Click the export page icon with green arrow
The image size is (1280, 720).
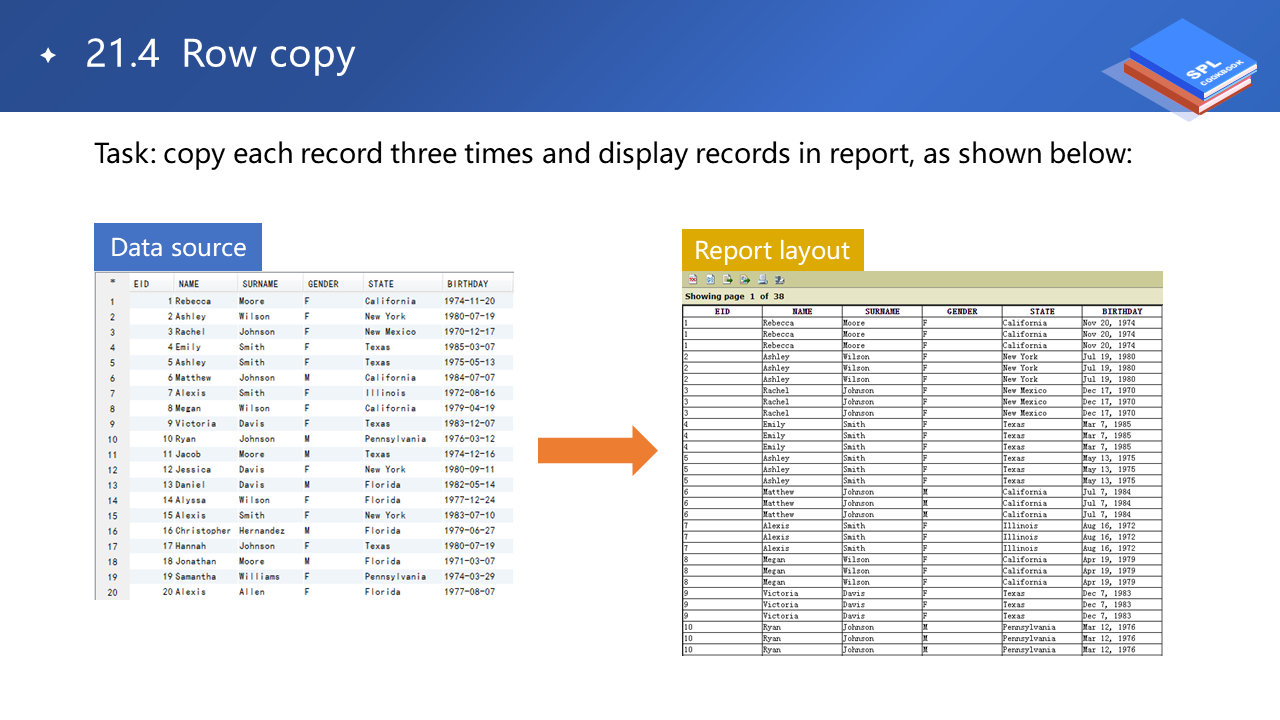(728, 280)
